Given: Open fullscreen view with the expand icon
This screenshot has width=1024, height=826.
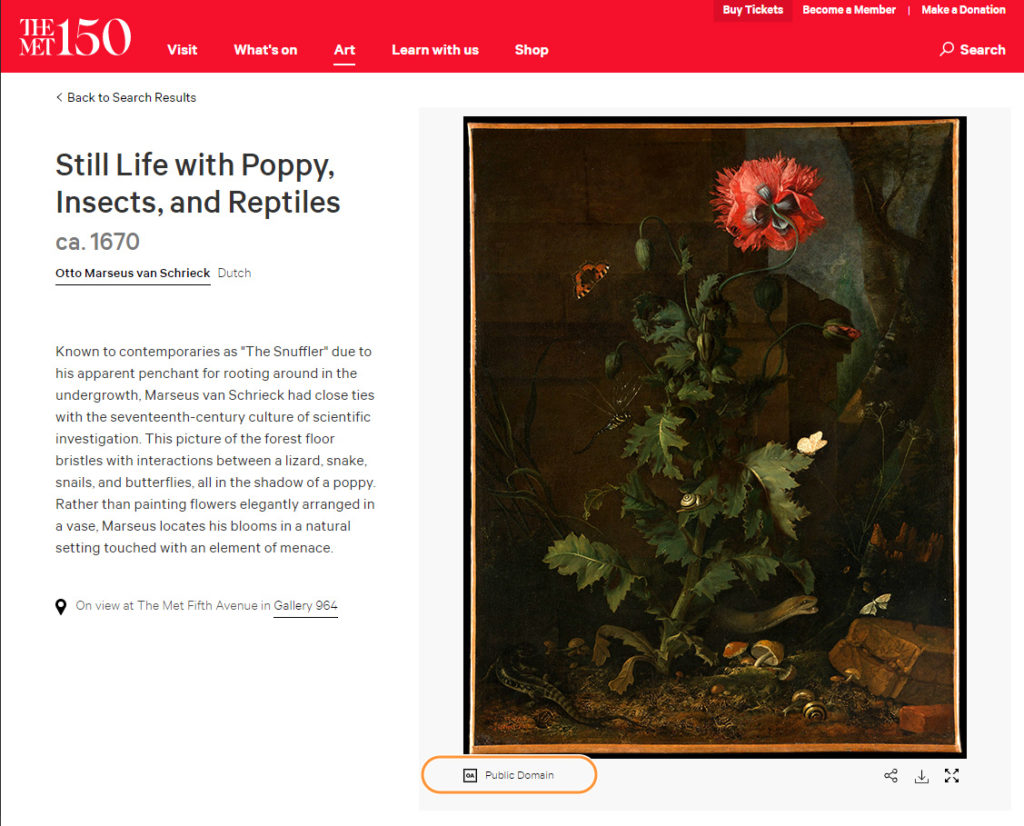Looking at the screenshot, I should click(x=952, y=776).
